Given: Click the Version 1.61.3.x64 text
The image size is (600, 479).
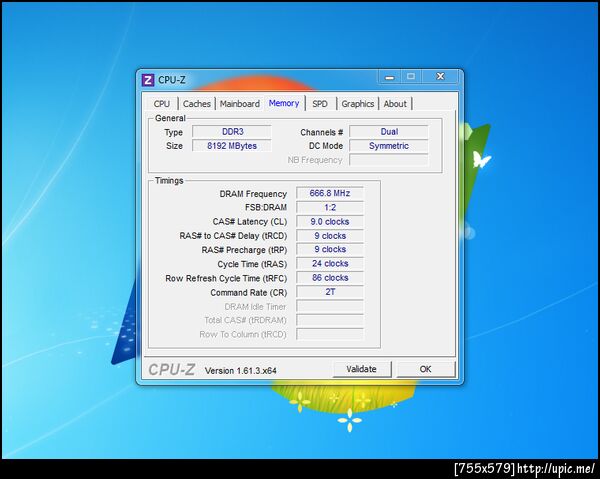Looking at the screenshot, I should coord(241,370).
